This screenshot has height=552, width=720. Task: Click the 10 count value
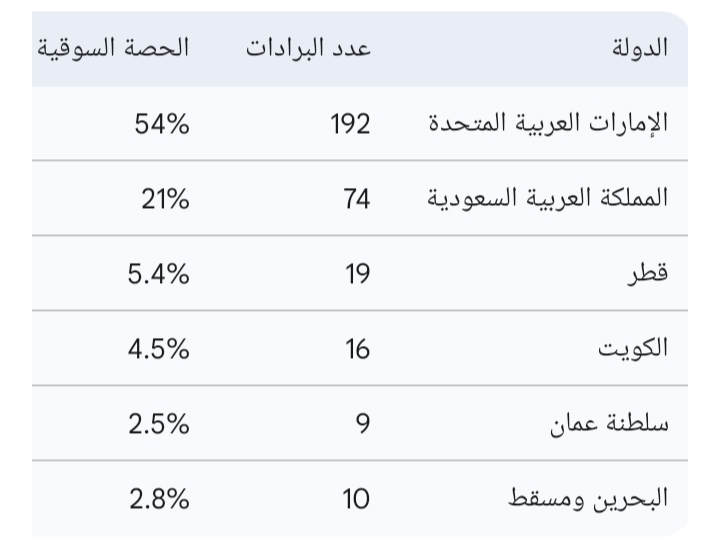coord(355,498)
